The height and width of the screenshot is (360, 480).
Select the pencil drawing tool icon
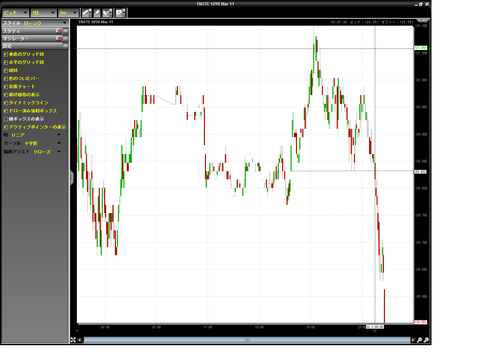tap(97, 13)
